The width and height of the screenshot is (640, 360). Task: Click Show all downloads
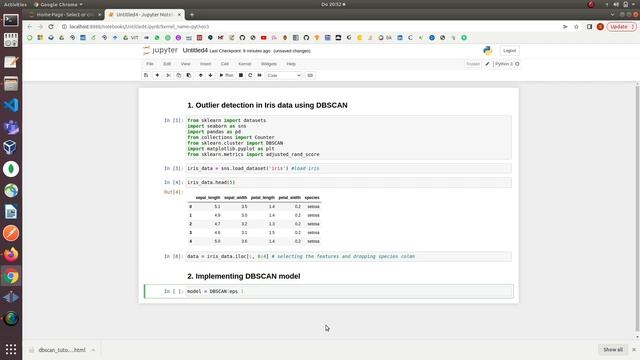pos(613,350)
